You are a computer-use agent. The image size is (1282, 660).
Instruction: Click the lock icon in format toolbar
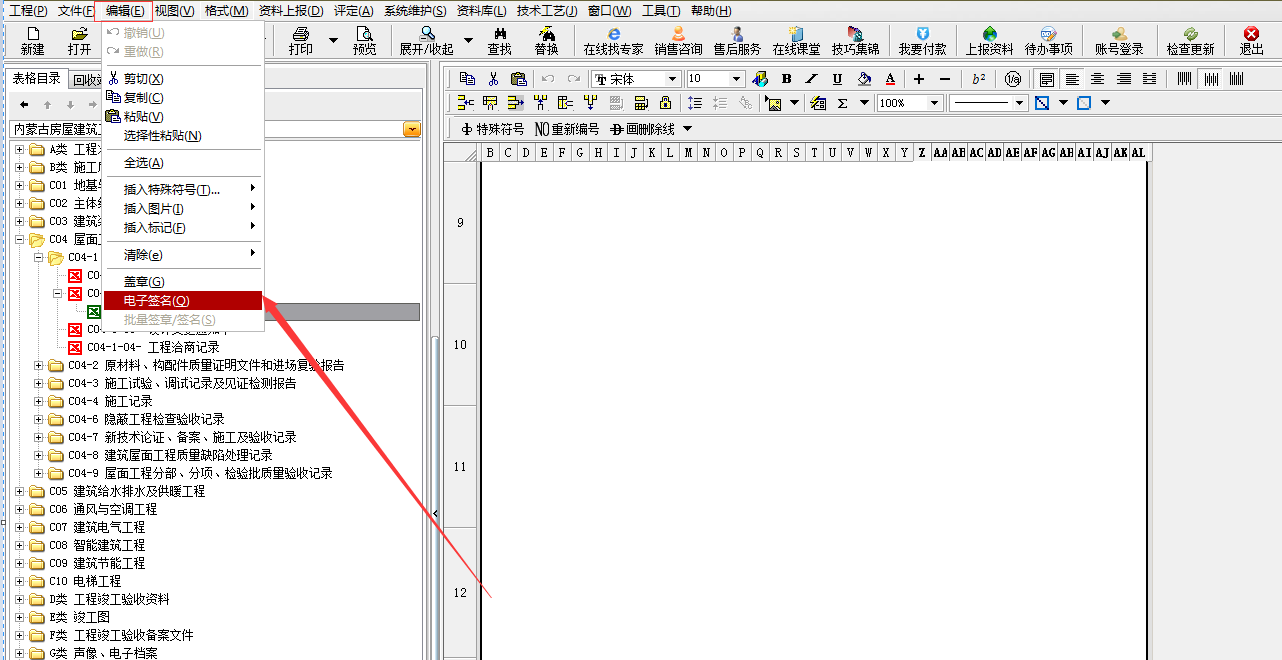(x=665, y=103)
